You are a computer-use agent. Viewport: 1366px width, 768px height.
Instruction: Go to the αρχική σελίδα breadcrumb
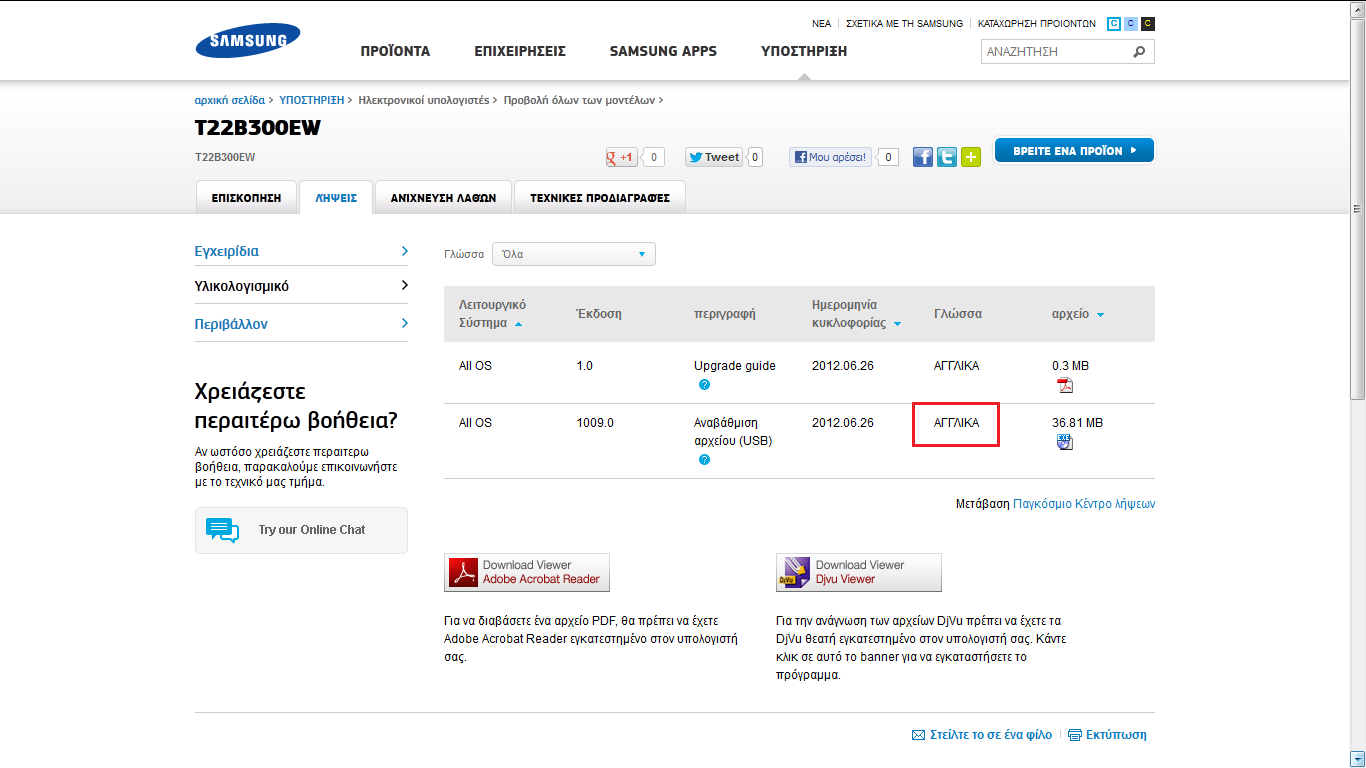(230, 100)
